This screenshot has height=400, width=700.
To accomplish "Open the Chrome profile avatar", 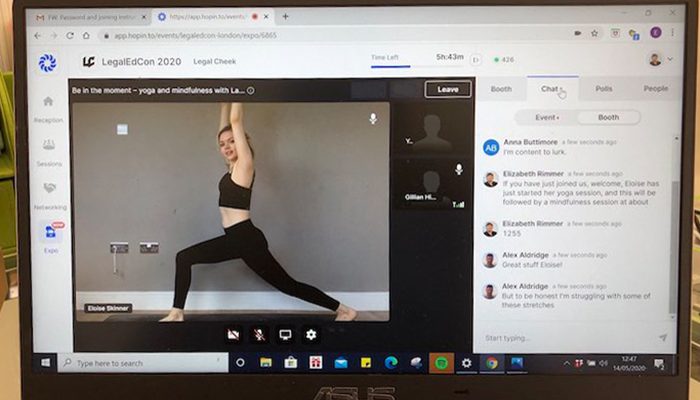I will coord(655,32).
